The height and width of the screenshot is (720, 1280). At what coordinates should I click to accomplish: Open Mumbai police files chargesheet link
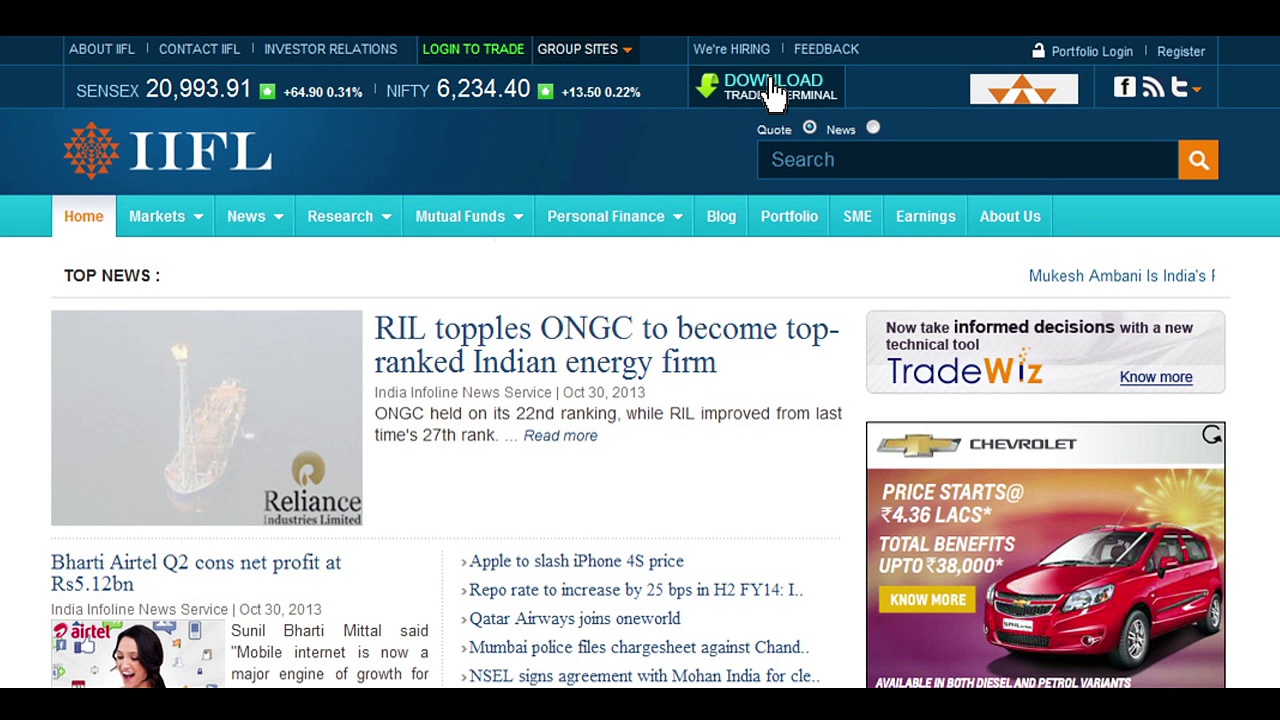coord(639,647)
